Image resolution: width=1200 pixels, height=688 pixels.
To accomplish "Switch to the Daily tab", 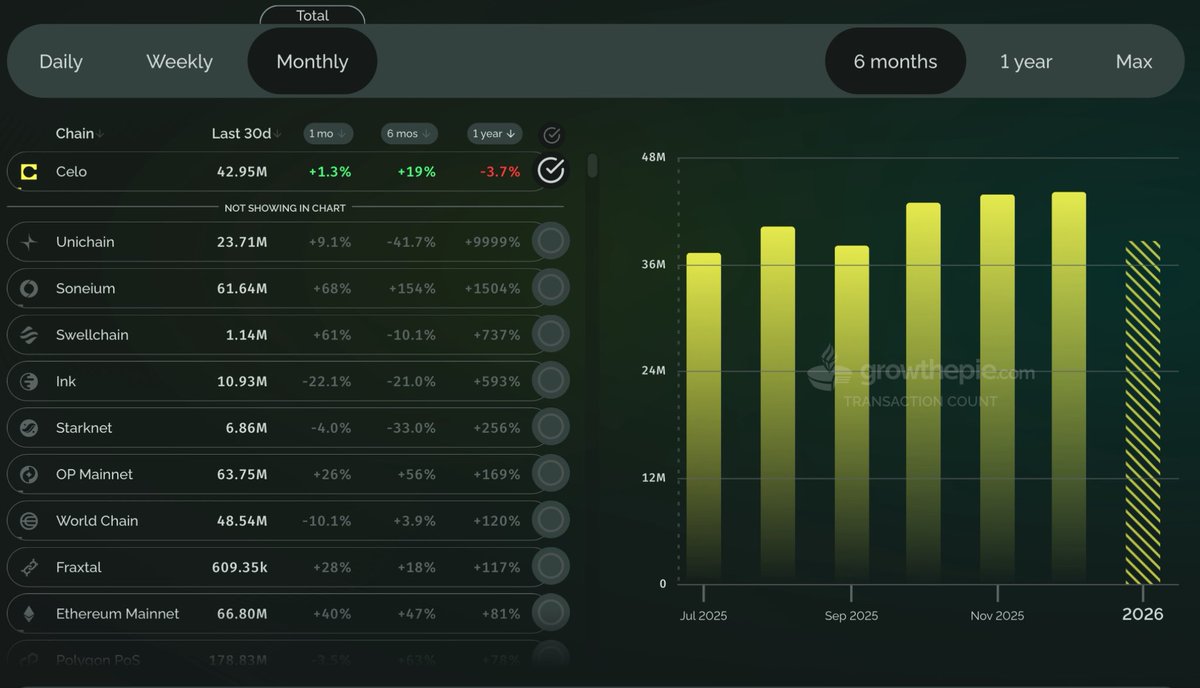I will [61, 62].
